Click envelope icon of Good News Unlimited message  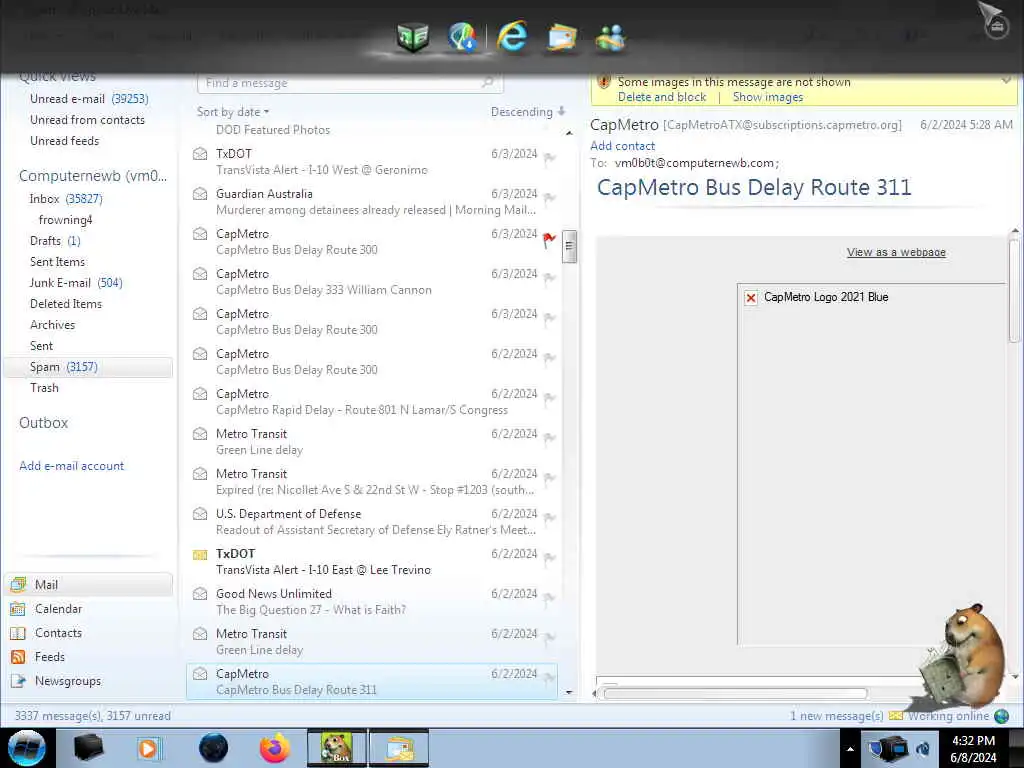coord(200,594)
